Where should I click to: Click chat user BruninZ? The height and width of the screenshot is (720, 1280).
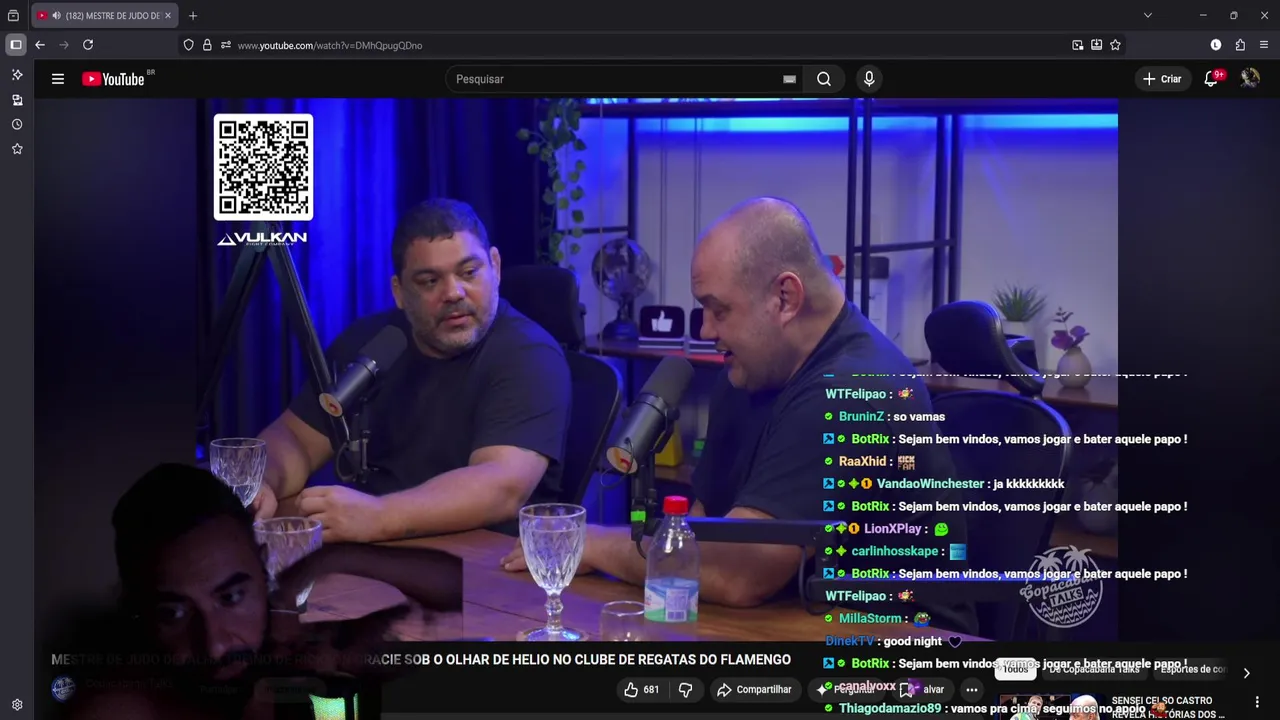click(861, 416)
